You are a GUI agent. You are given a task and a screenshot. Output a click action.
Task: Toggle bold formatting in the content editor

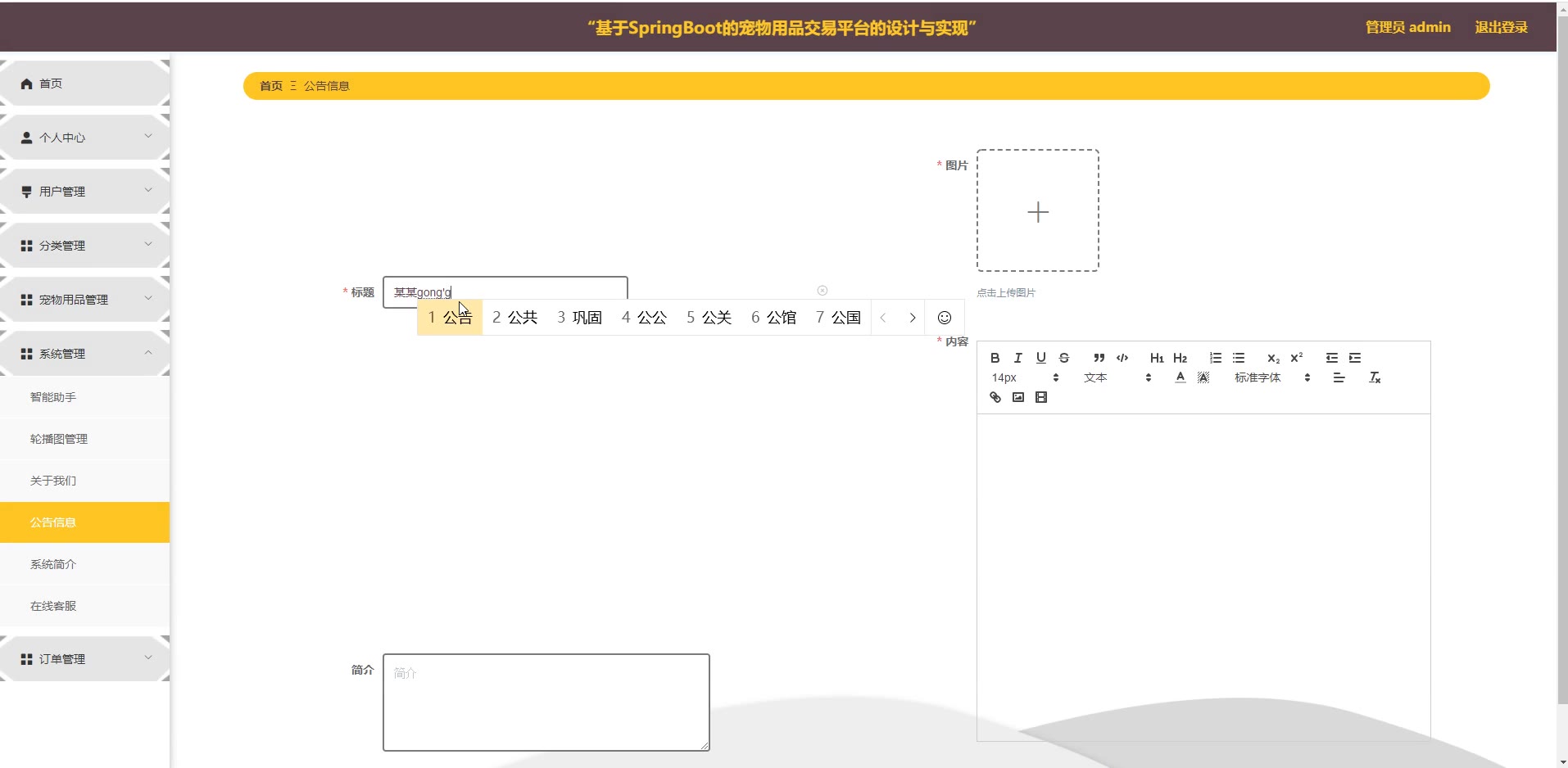pyautogui.click(x=995, y=358)
